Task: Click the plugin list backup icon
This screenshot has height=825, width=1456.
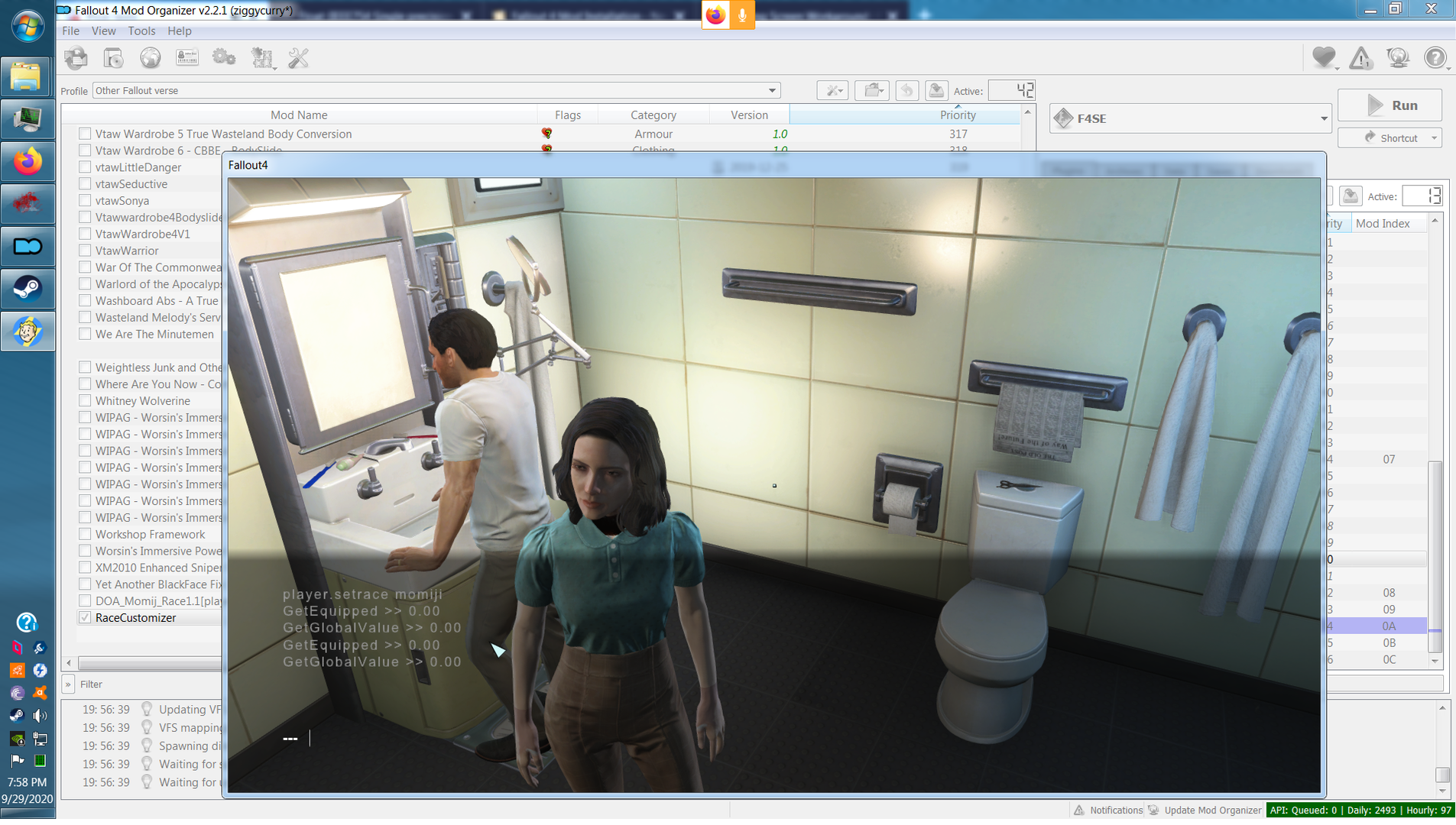Action: pos(1351,196)
